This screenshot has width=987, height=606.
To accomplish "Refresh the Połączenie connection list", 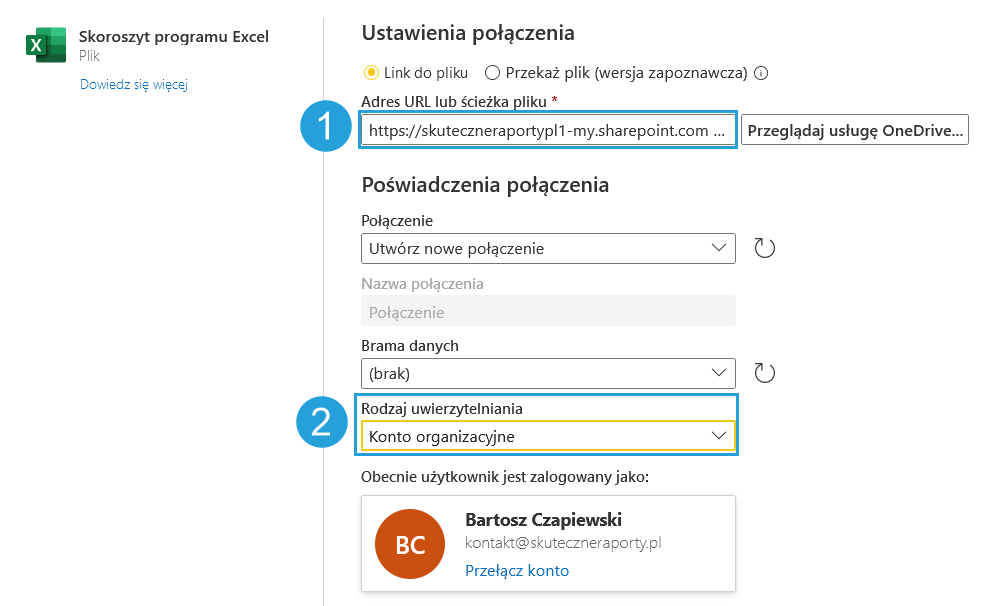I will pyautogui.click(x=765, y=248).
